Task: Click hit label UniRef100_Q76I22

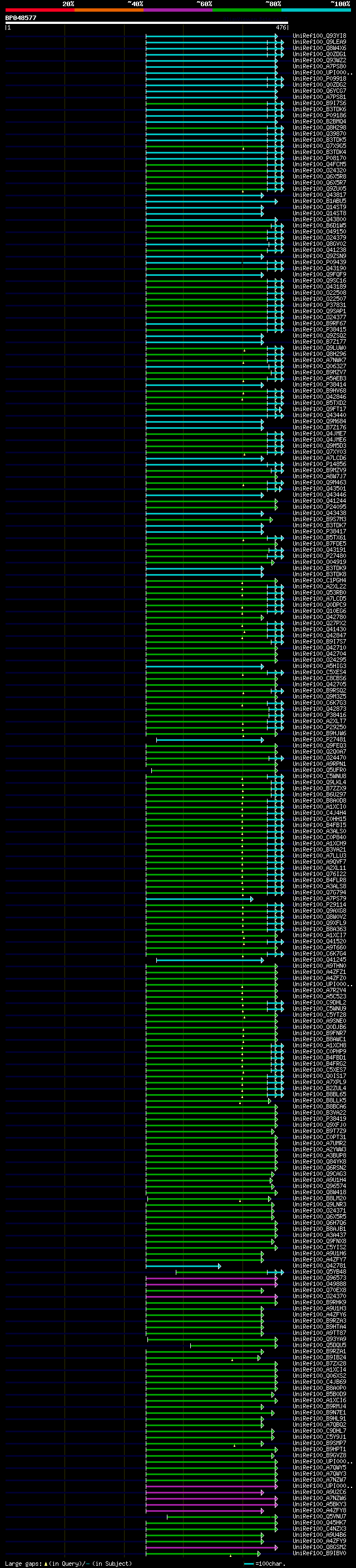Action: pyautogui.click(x=319, y=875)
